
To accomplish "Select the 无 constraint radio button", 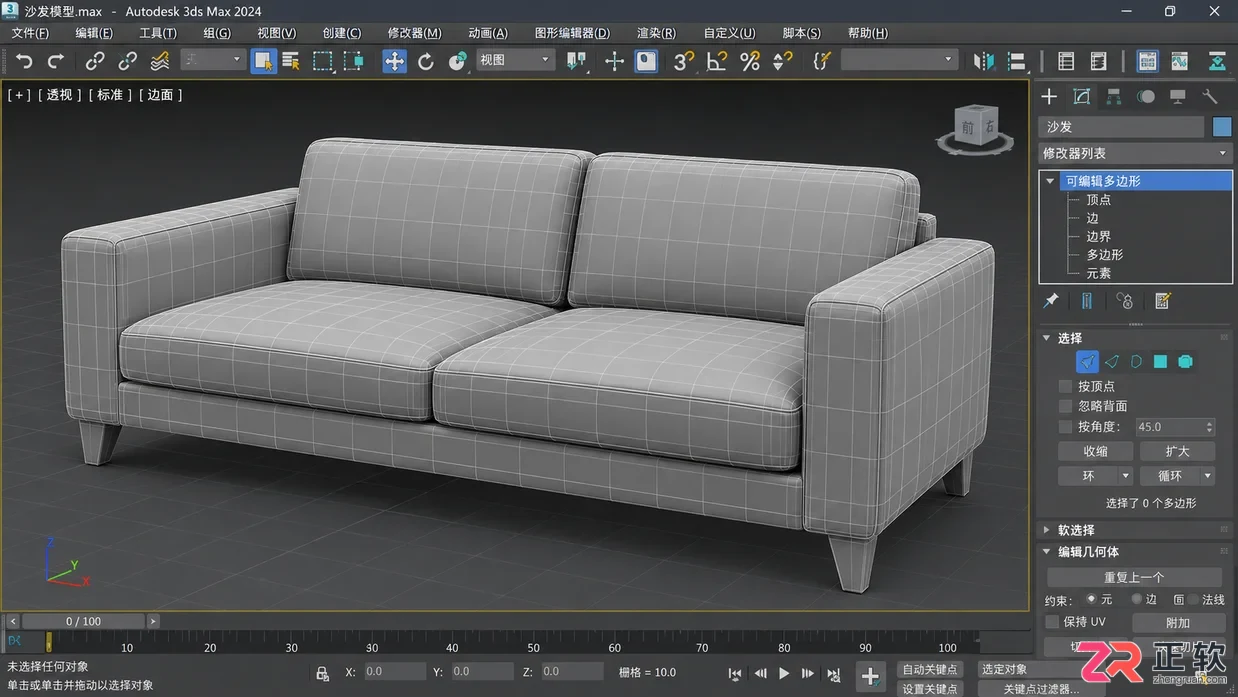I will (1091, 599).
